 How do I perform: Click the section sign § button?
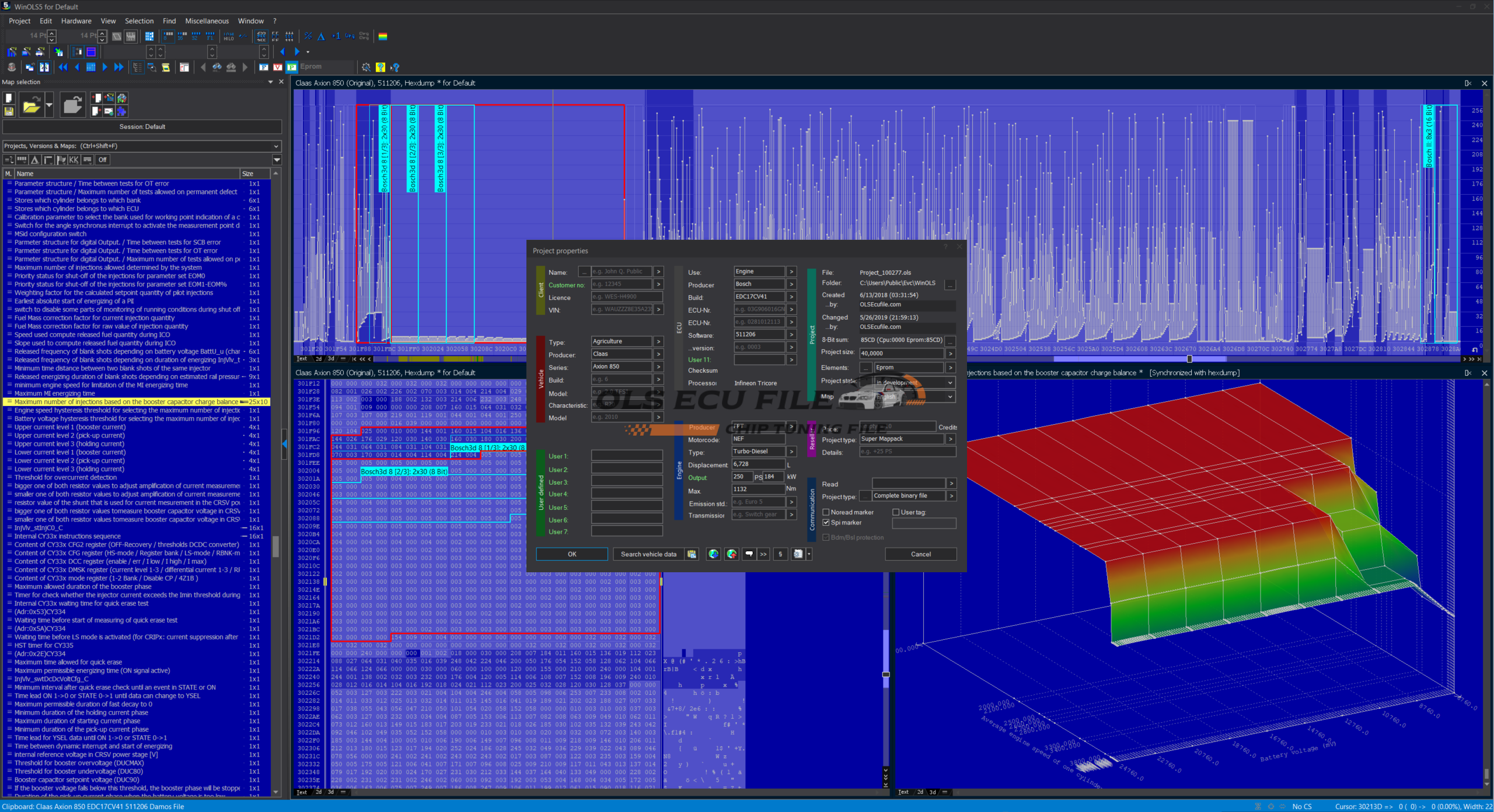tap(780, 554)
